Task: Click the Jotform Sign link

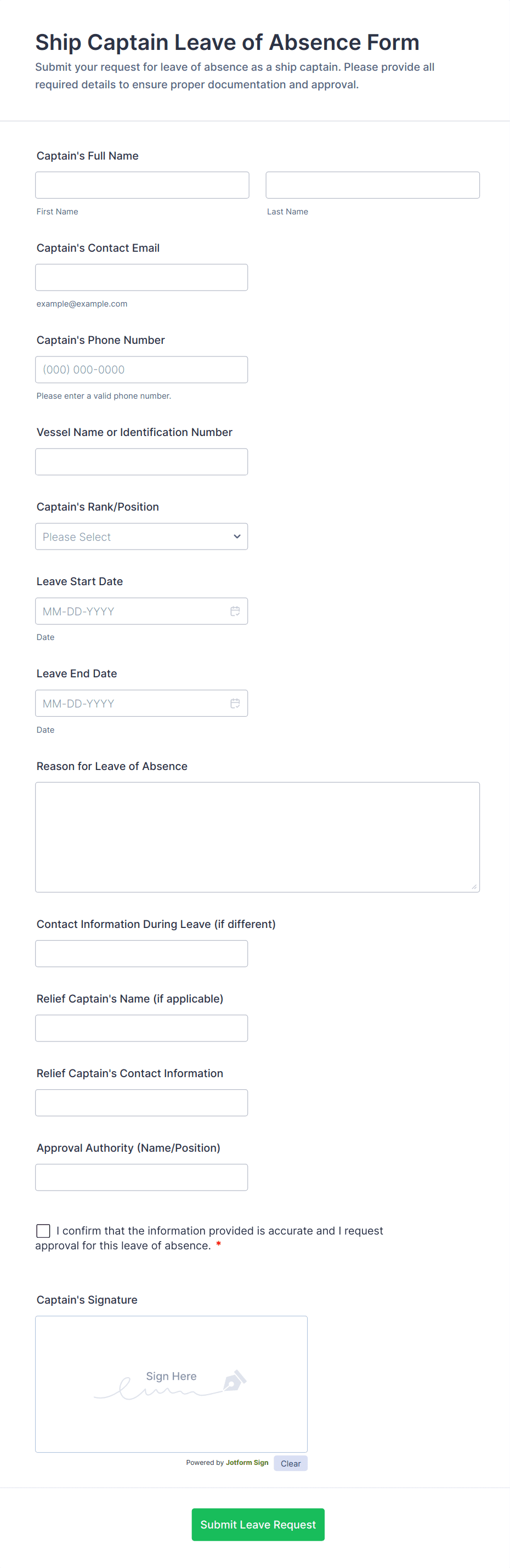Action: coord(247,1463)
